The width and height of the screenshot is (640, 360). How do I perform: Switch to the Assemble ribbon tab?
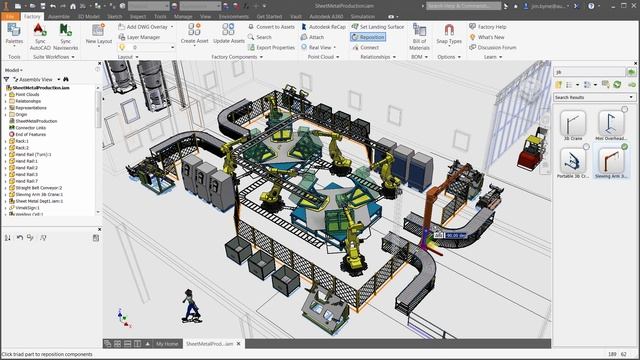(59, 16)
